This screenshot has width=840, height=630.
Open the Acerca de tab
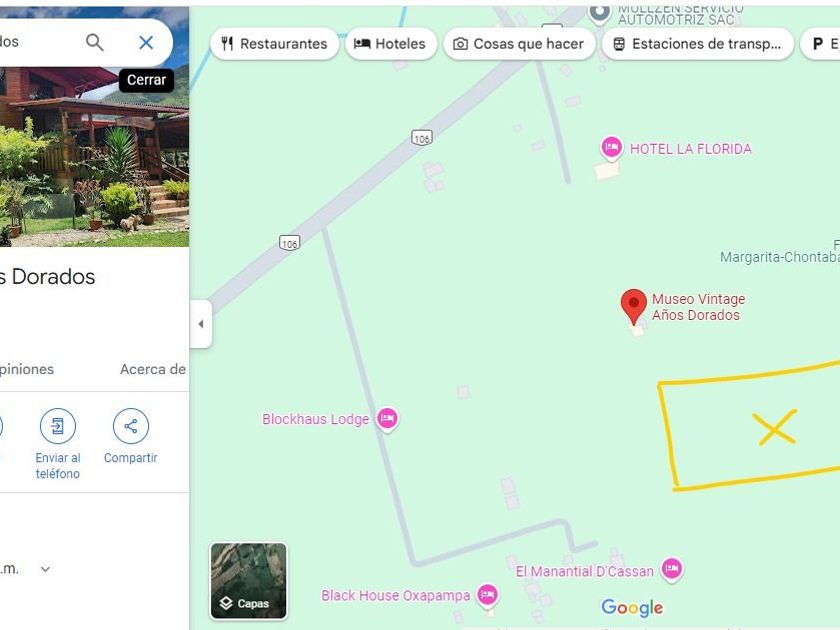pyautogui.click(x=153, y=369)
